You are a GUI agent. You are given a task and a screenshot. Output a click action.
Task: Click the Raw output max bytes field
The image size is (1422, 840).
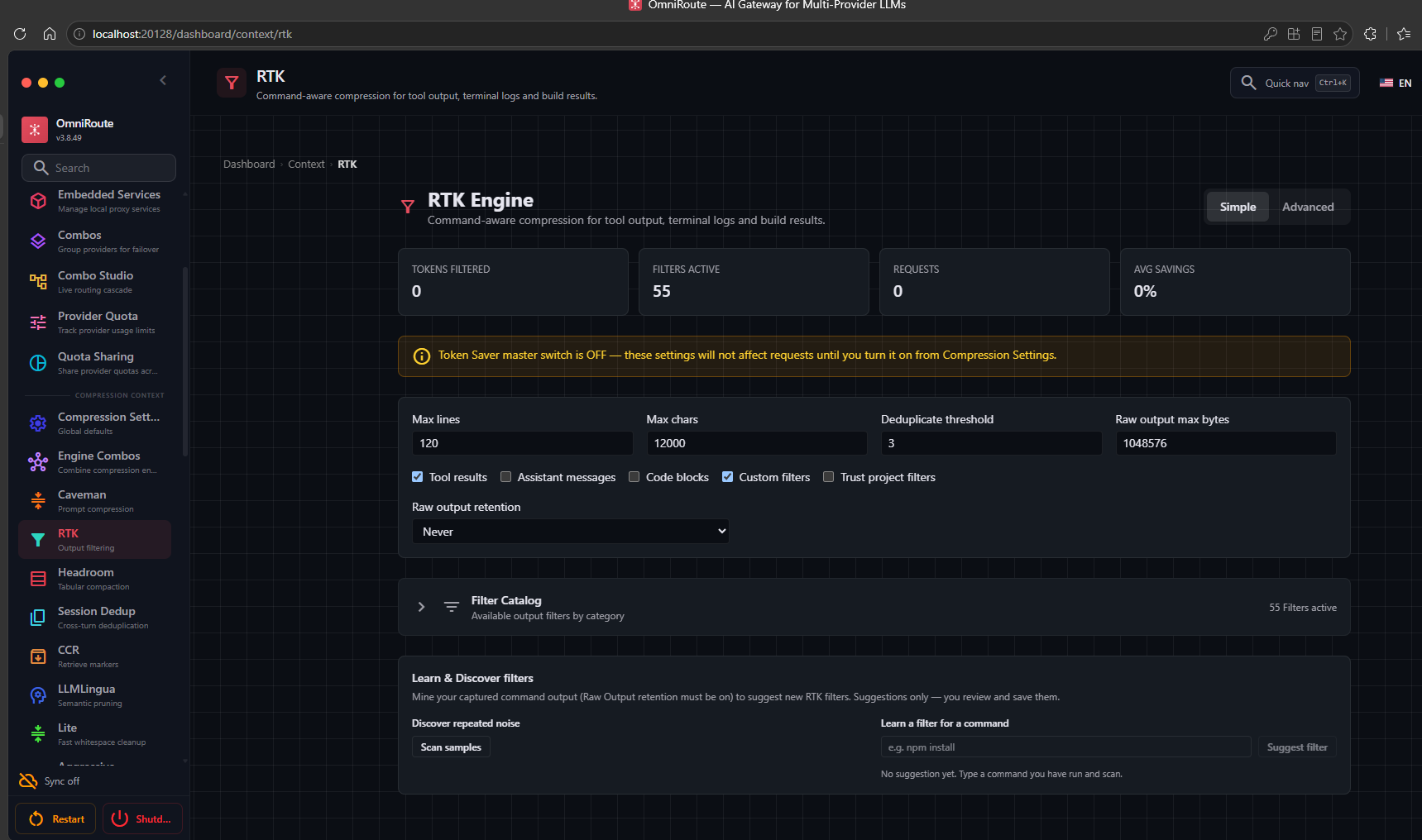1226,443
